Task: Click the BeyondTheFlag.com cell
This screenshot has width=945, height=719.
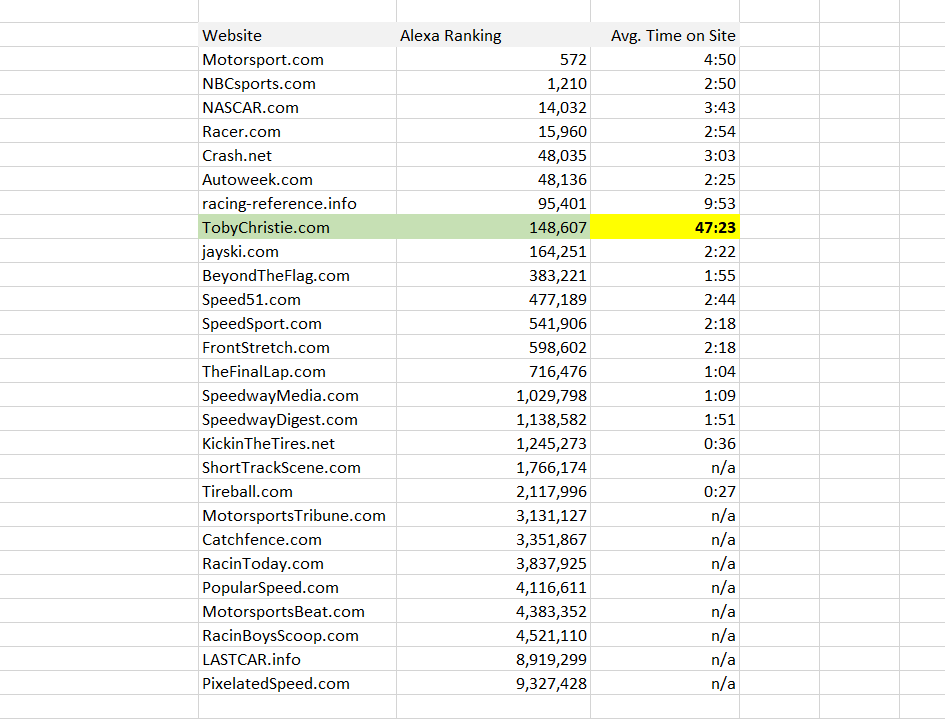Action: tap(297, 275)
